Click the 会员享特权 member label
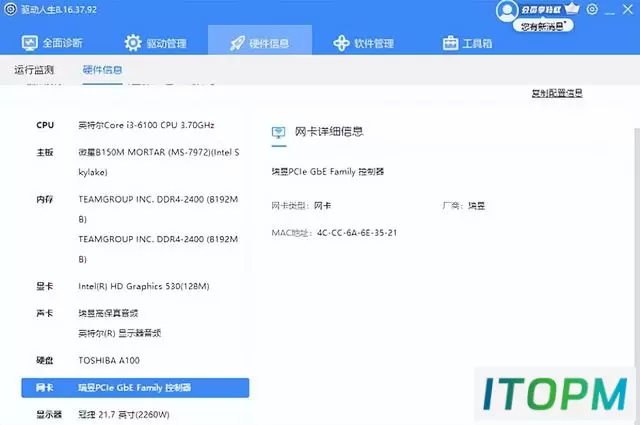 [x=541, y=9]
